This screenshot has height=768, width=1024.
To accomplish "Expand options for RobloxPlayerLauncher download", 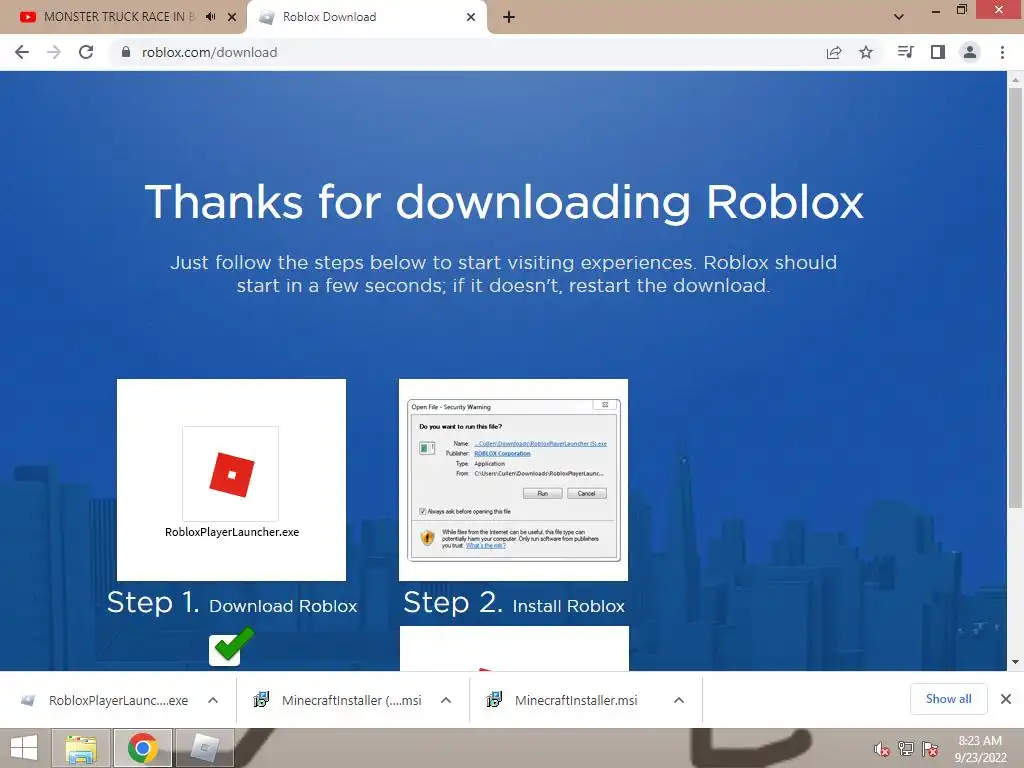I will (213, 700).
